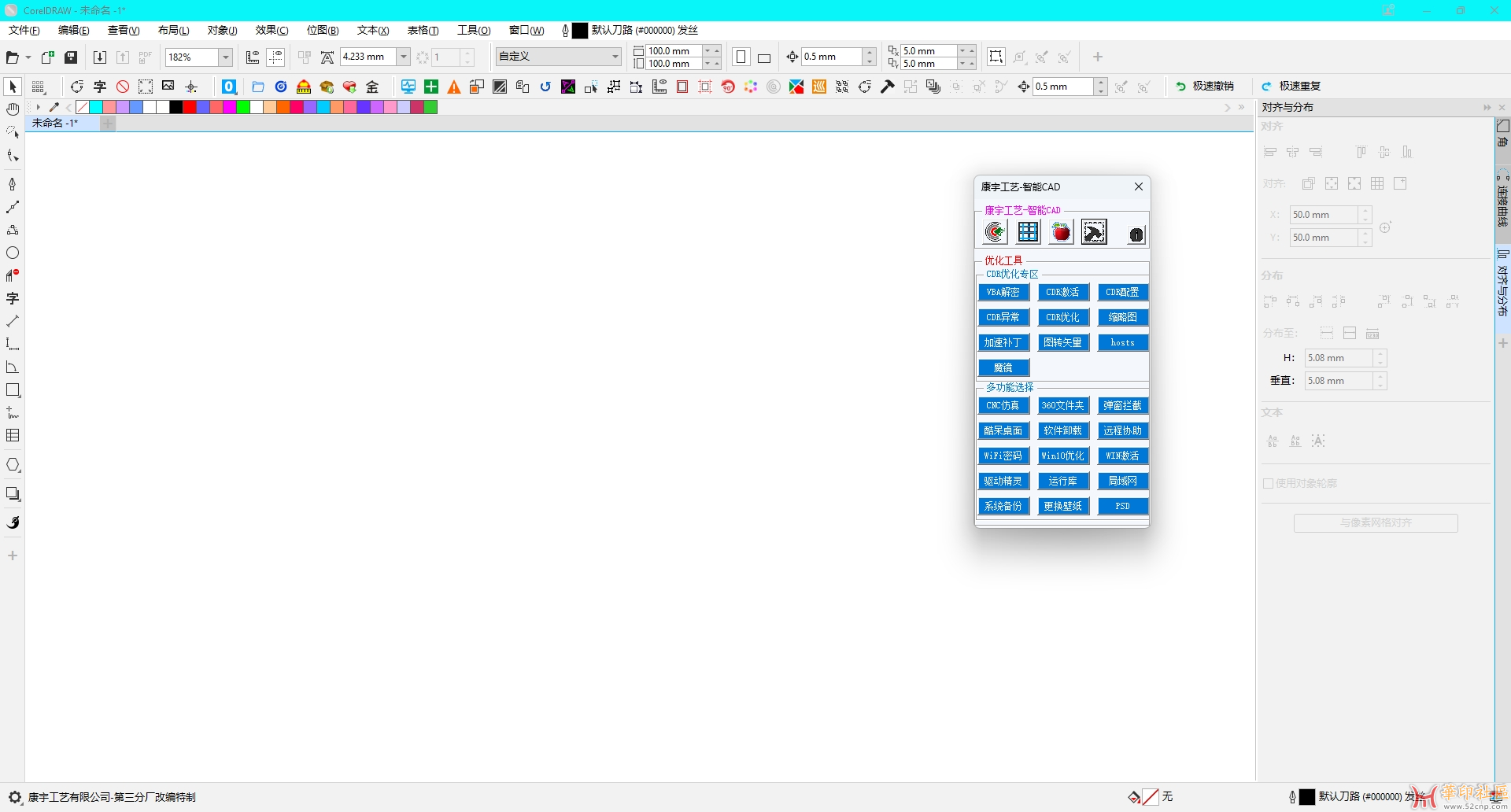
Task: Select the Pan hand tool
Action: click(x=13, y=109)
